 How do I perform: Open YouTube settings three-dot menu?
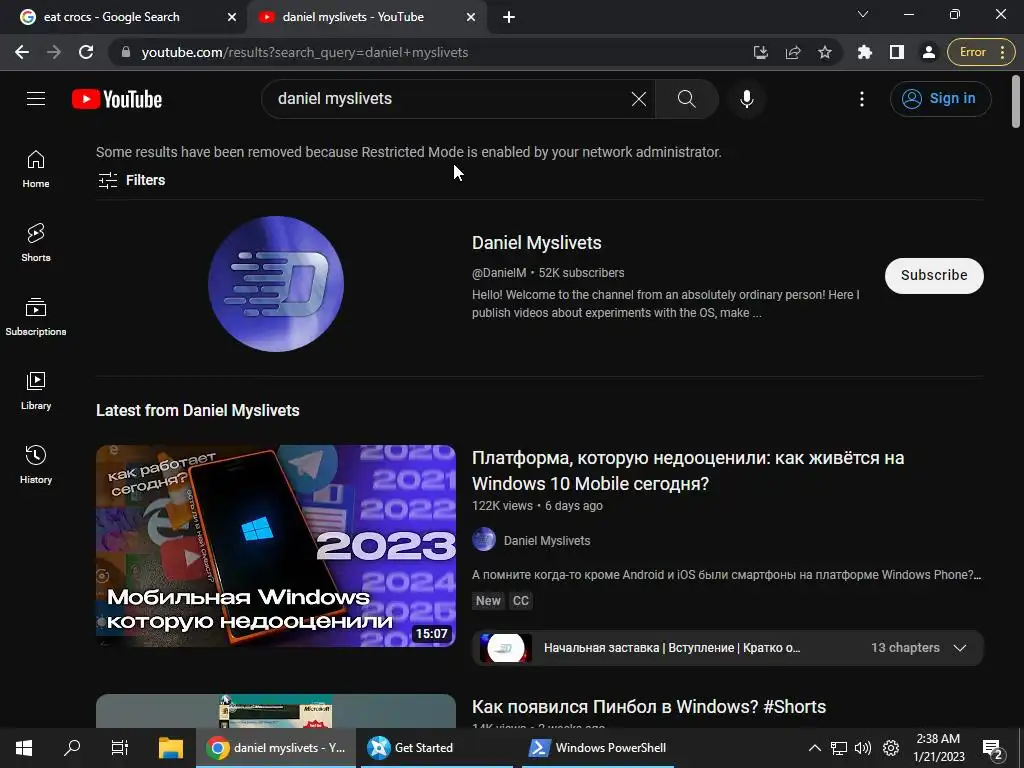tap(862, 99)
